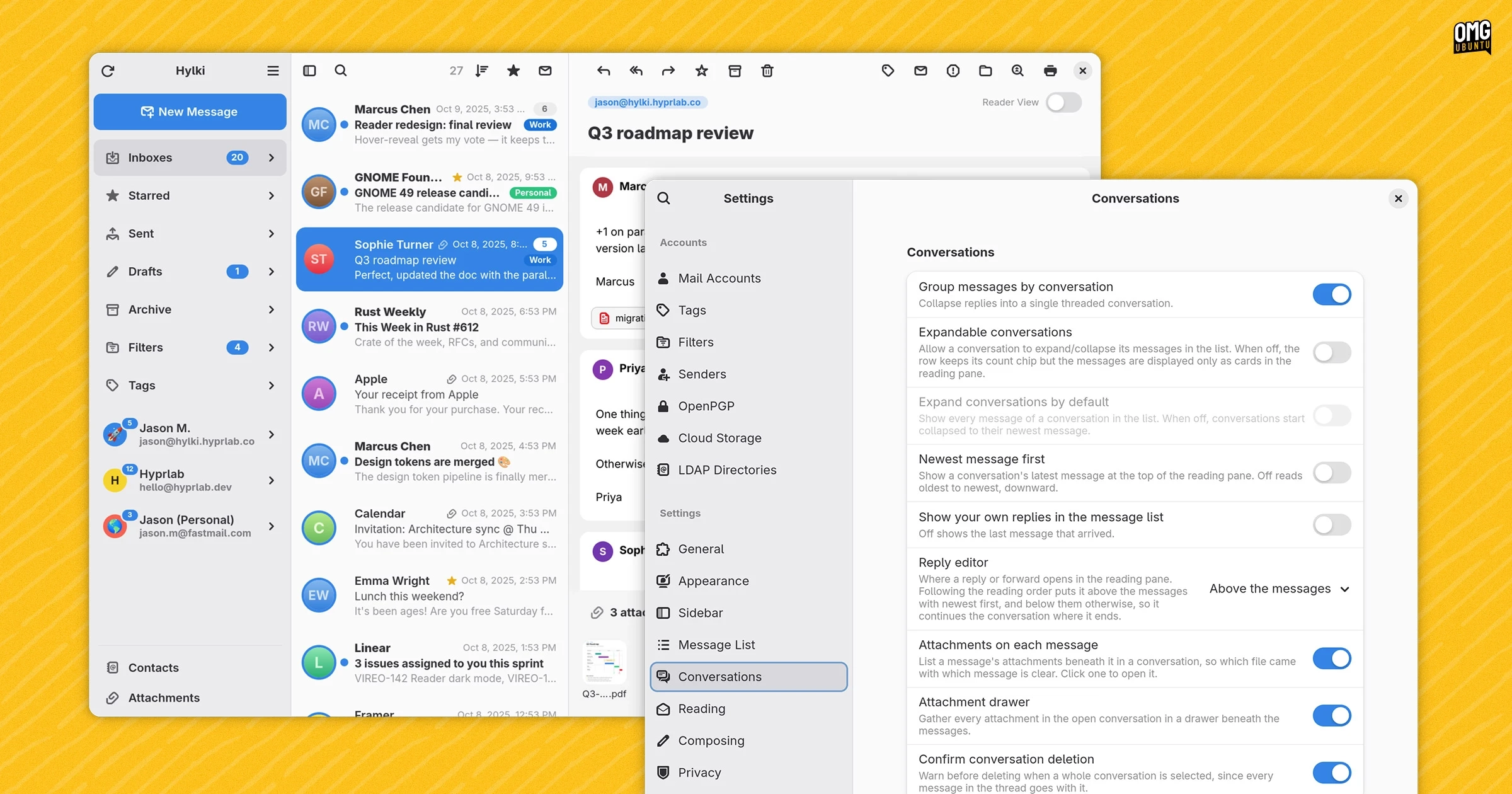Click the sort order icon in message list toolbar
This screenshot has height=794, width=1512.
click(x=482, y=71)
